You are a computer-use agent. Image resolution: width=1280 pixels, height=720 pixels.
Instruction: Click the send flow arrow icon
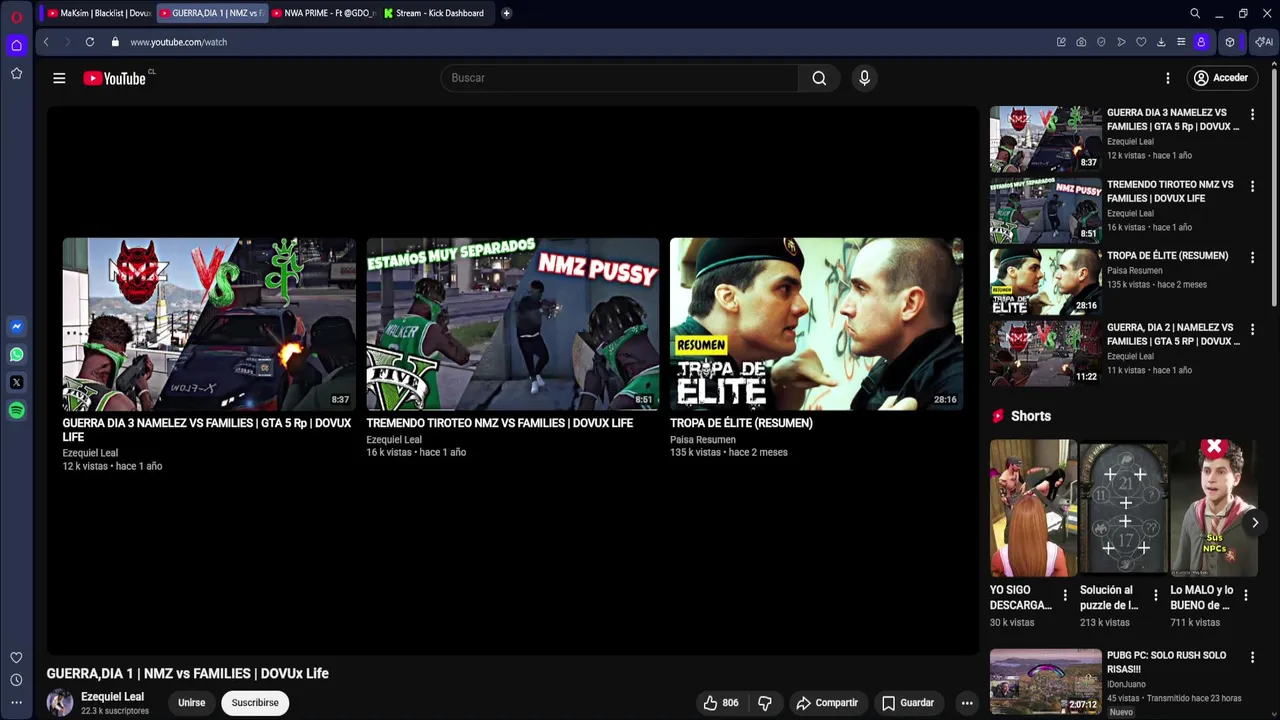(1121, 42)
